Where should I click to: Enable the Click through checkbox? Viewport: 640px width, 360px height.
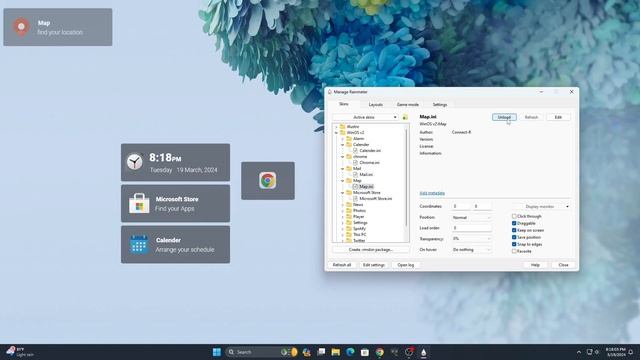pos(514,216)
